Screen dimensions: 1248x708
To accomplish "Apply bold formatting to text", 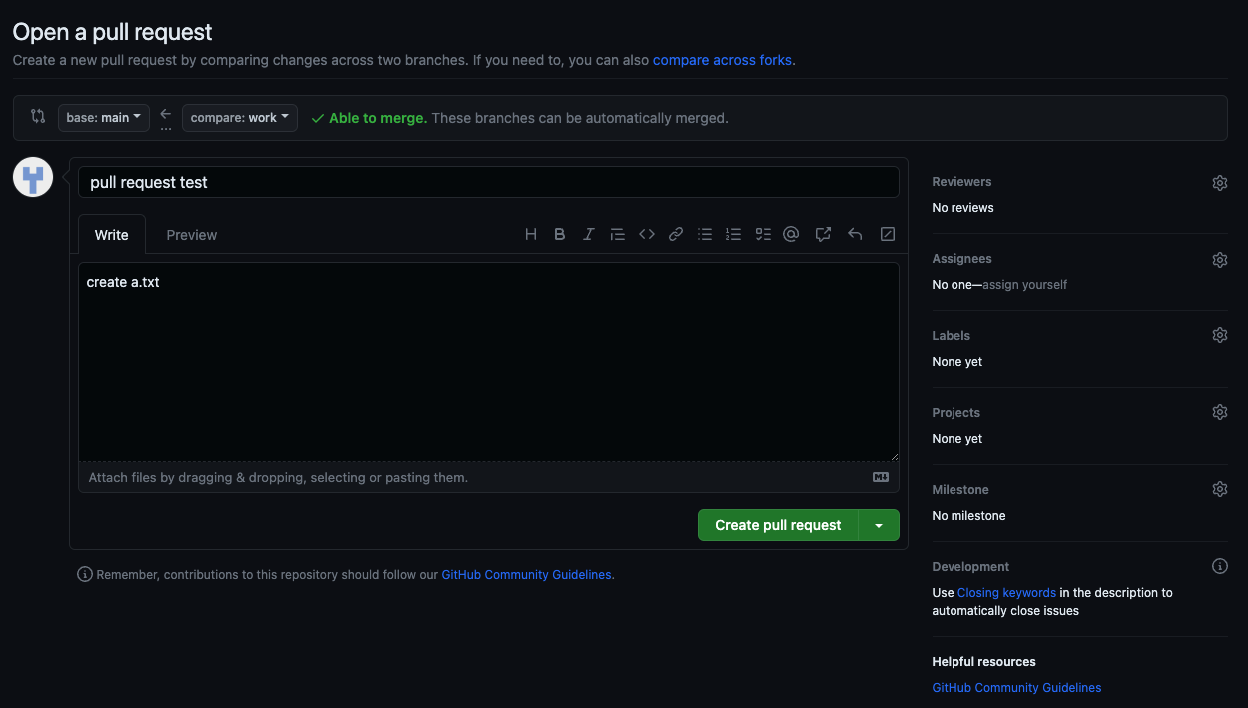I will click(x=560, y=234).
